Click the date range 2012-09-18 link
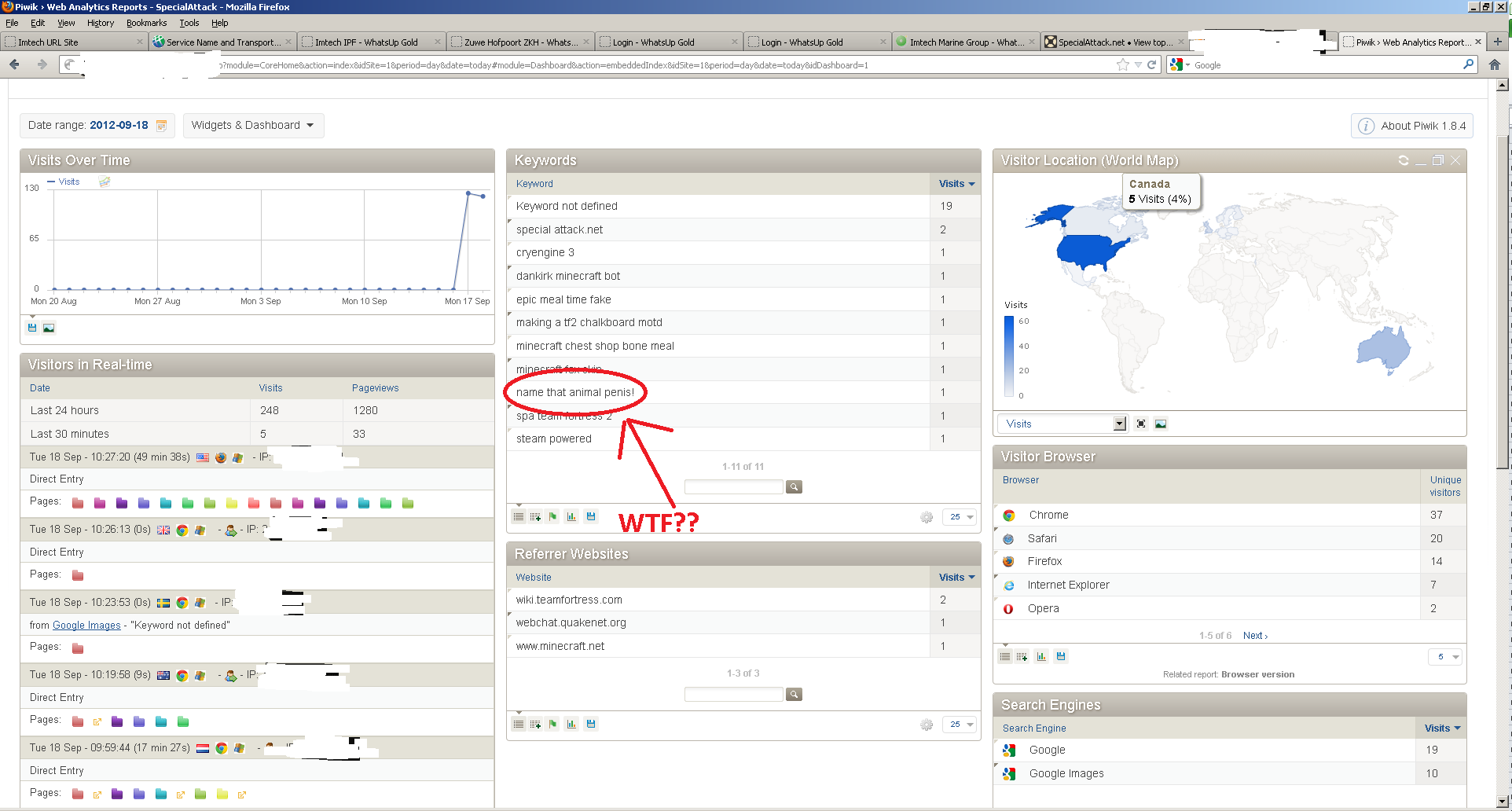 tap(119, 125)
